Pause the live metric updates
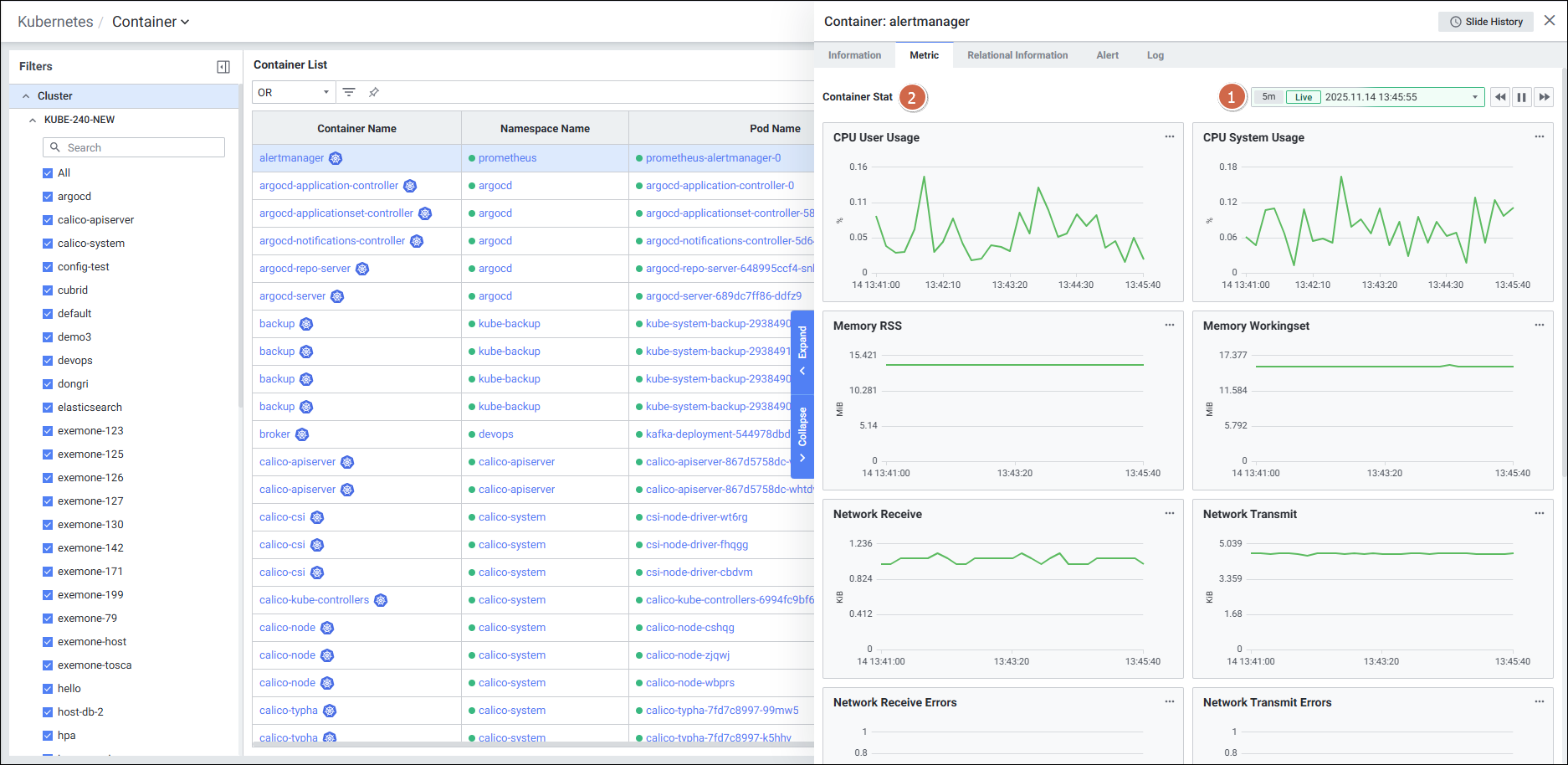1568x765 pixels. [x=1522, y=97]
